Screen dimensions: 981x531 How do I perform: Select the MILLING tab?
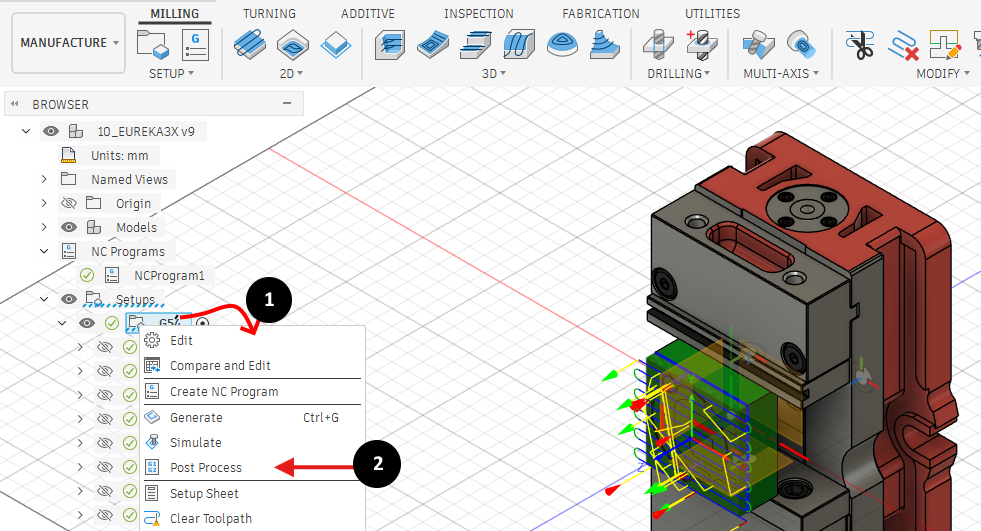[x=175, y=13]
